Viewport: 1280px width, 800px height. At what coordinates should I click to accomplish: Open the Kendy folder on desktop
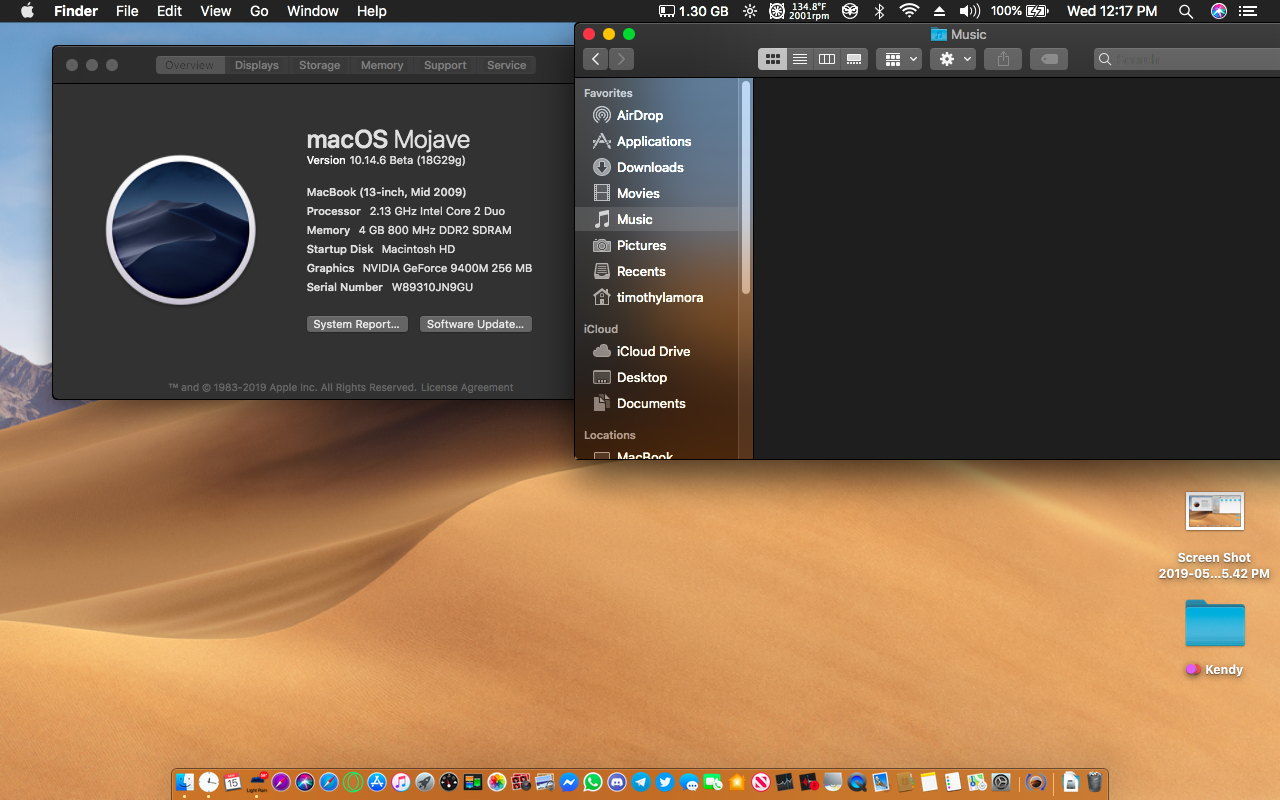tap(1215, 624)
